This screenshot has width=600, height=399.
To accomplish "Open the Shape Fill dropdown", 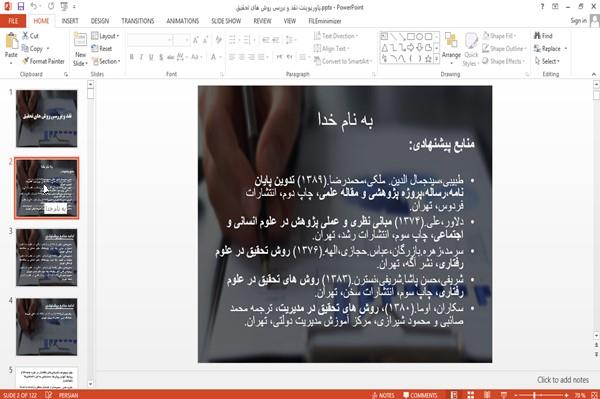I will pos(499,36).
